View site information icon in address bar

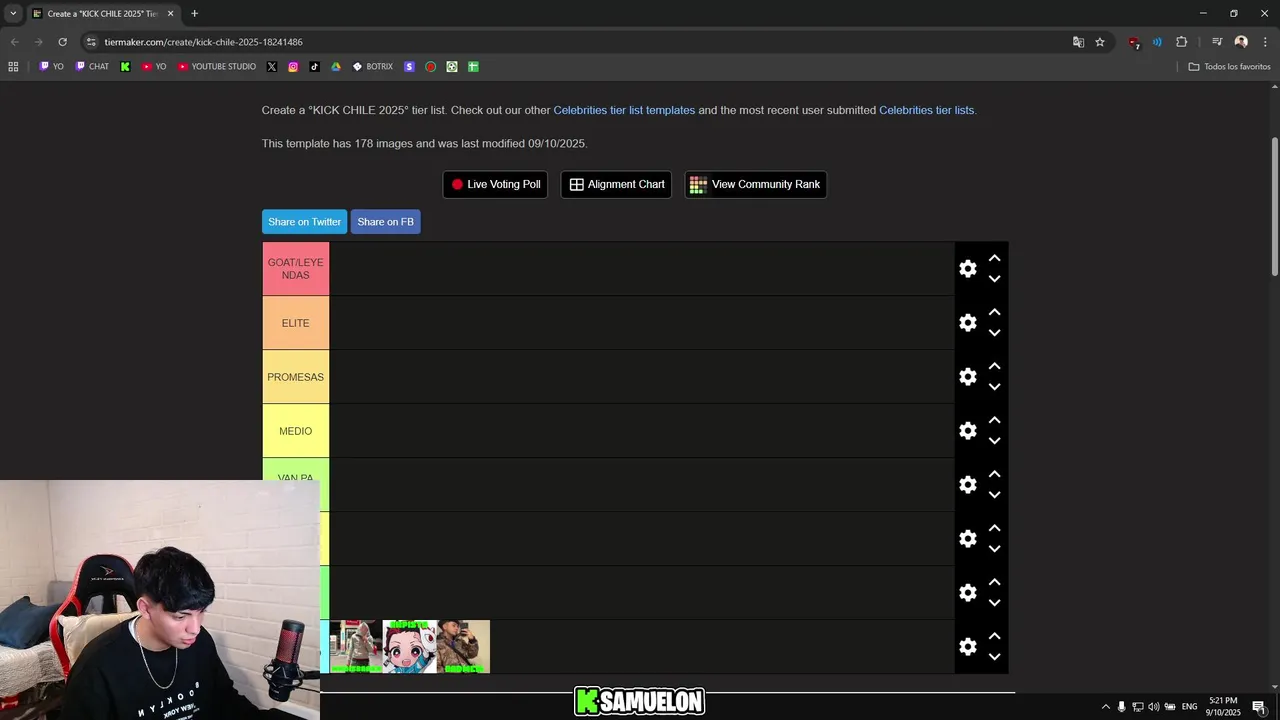tap(91, 42)
